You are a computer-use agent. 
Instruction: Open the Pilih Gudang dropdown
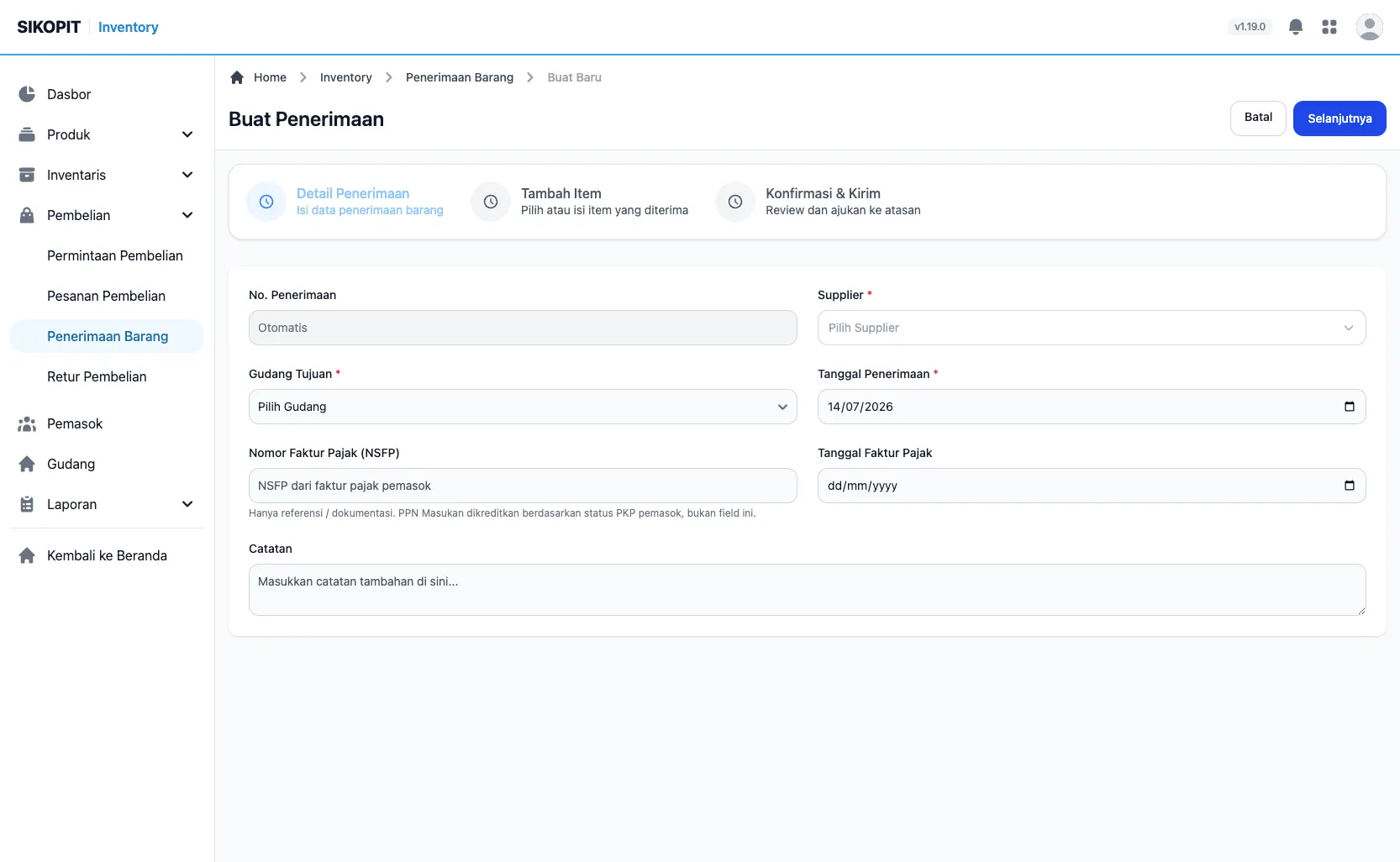pos(523,407)
